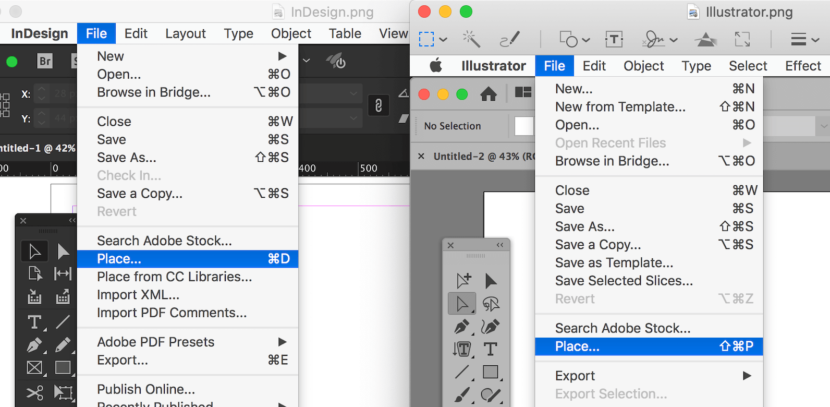The height and width of the screenshot is (407, 830).
Task: Toggle the constrain proportions chain-link icon in InDesign
Action: click(378, 106)
